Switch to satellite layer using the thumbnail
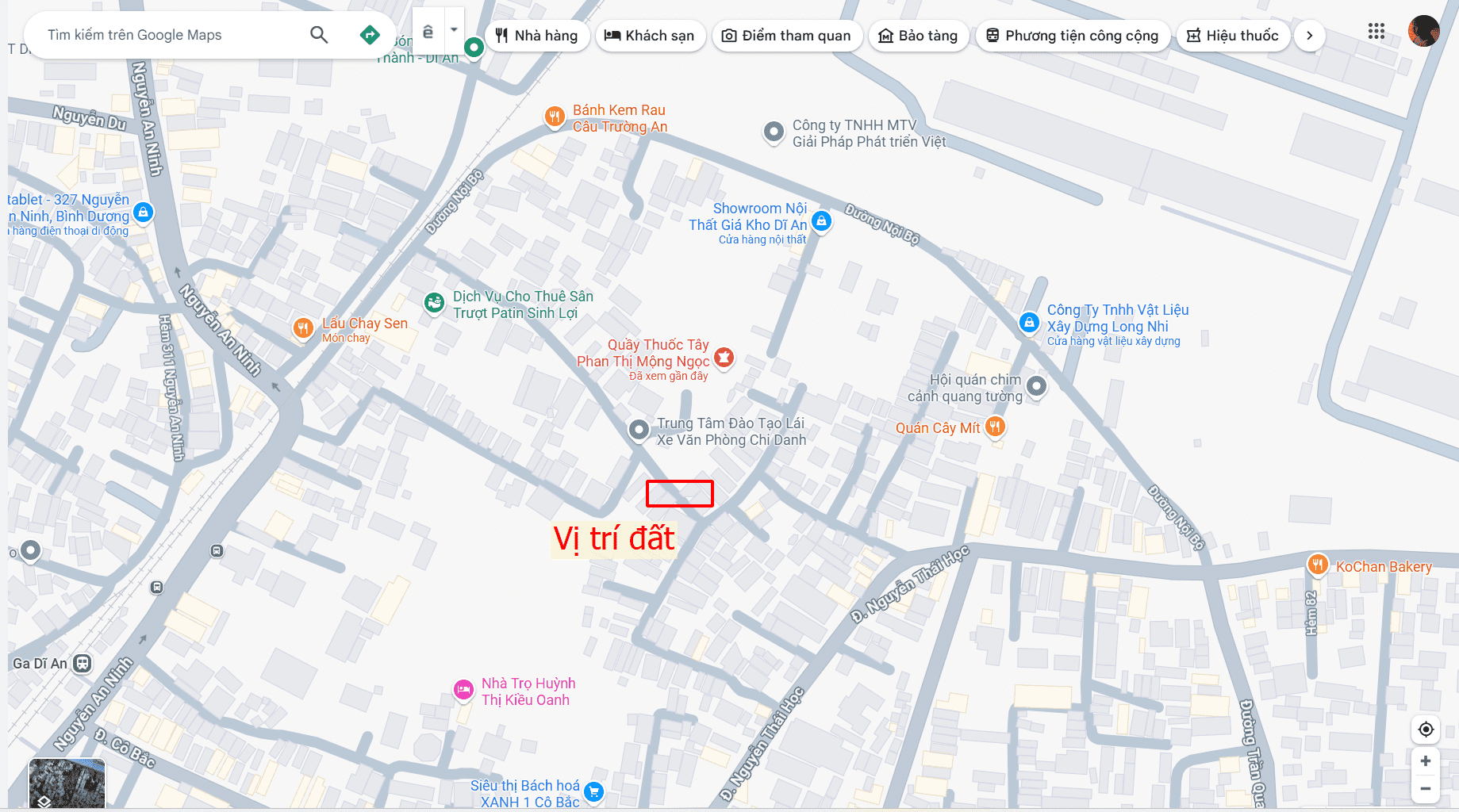 (67, 783)
